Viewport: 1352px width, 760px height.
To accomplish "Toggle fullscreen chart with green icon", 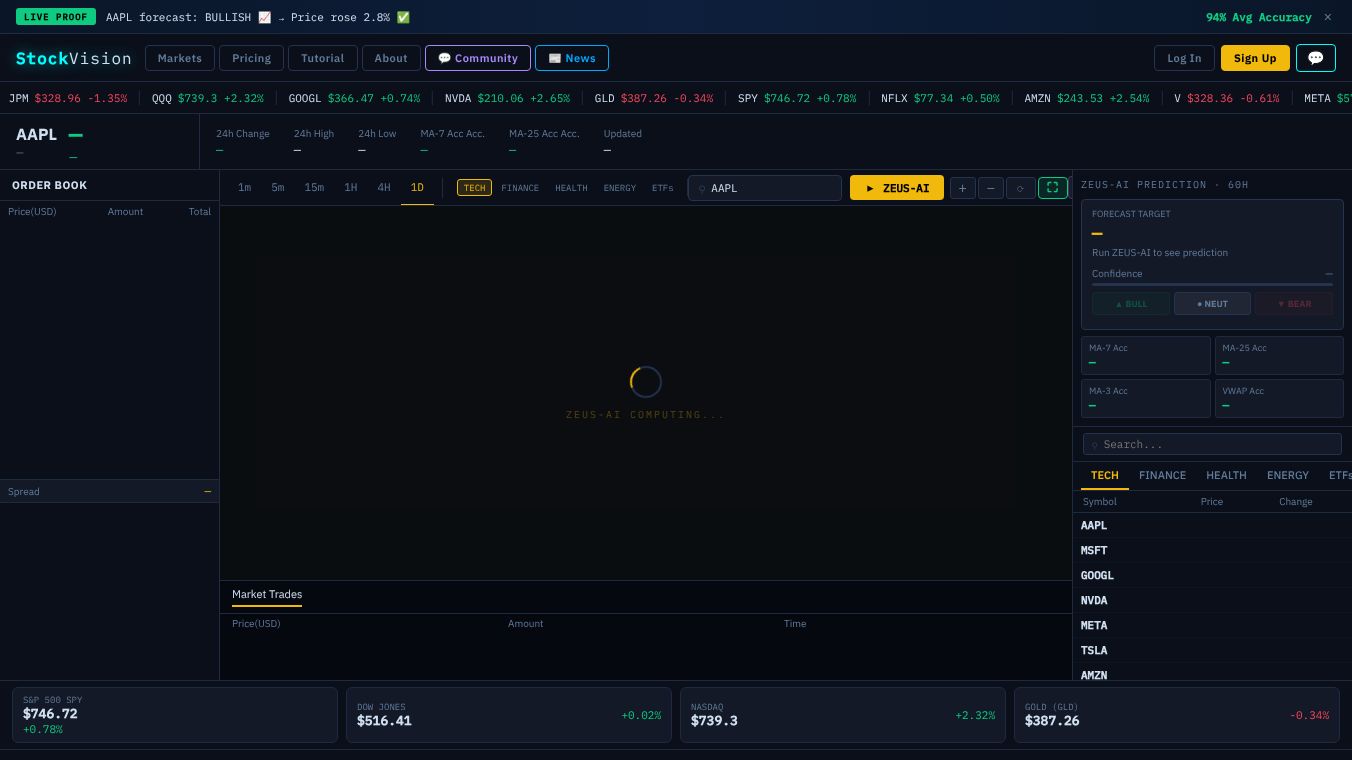I will [1052, 188].
